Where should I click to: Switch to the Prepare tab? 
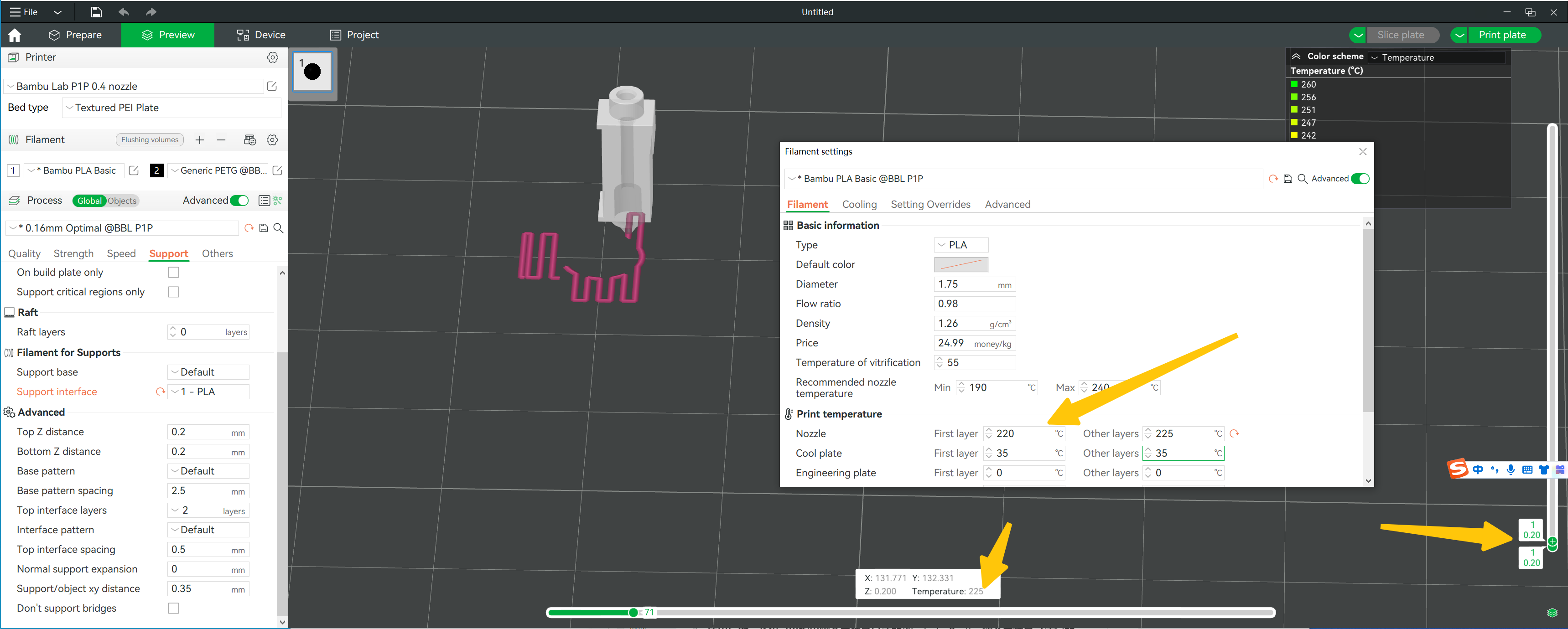point(76,35)
